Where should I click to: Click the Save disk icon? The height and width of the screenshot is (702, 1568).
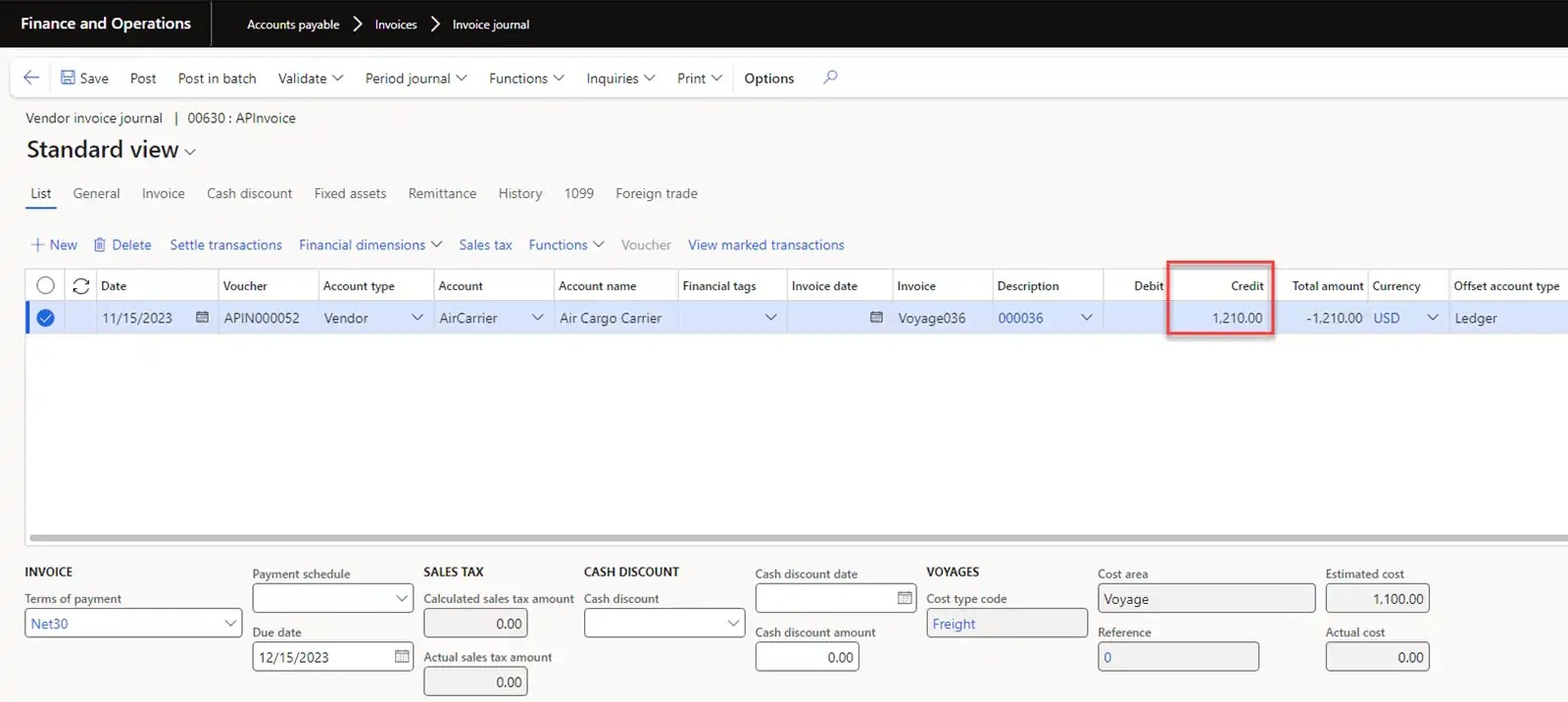point(68,77)
